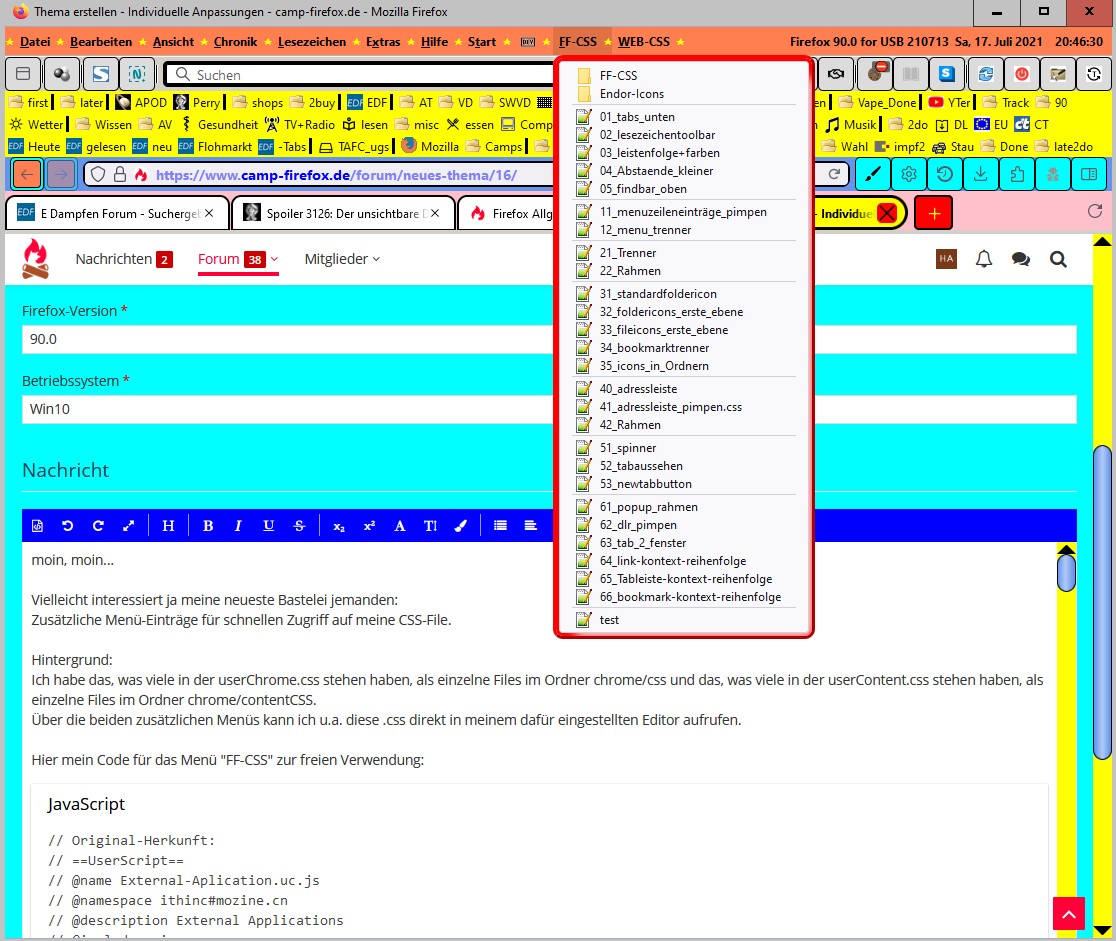Open text color brush in editor

coord(460,525)
